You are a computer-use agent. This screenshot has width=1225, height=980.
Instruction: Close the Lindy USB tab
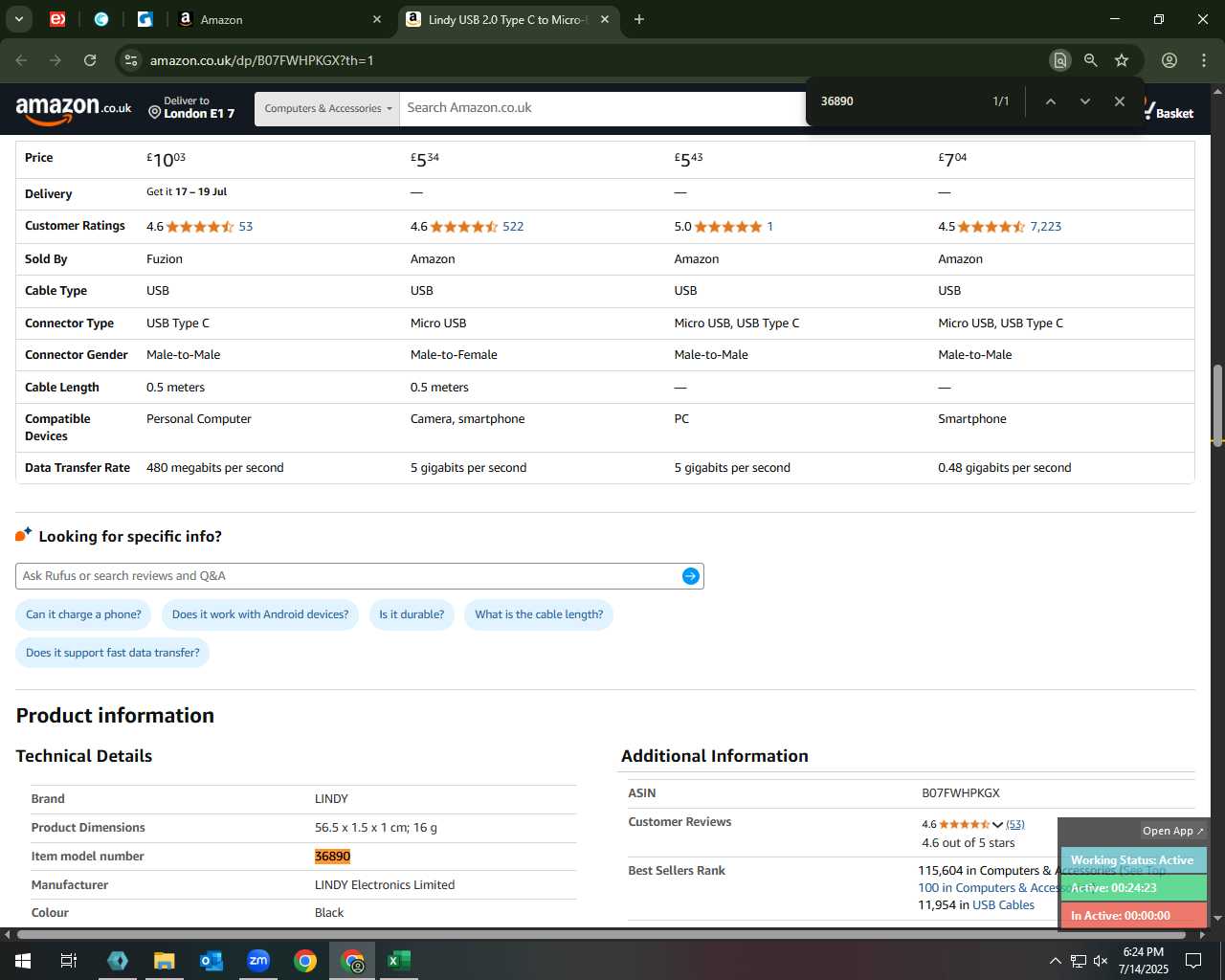[605, 19]
